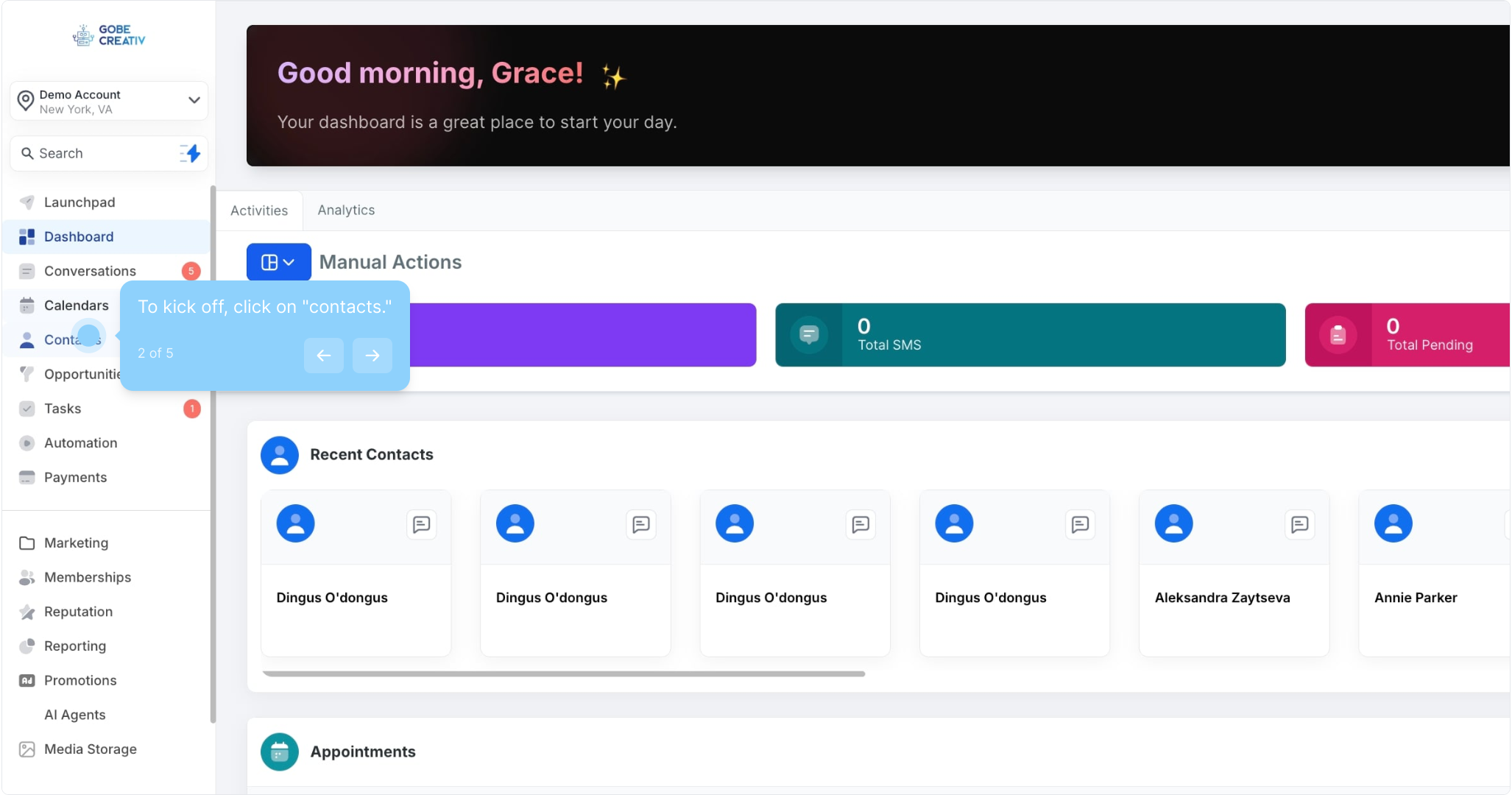Viewport: 1512px width, 795px height.
Task: Click the lightning bolt quick actions icon
Action: 191,153
